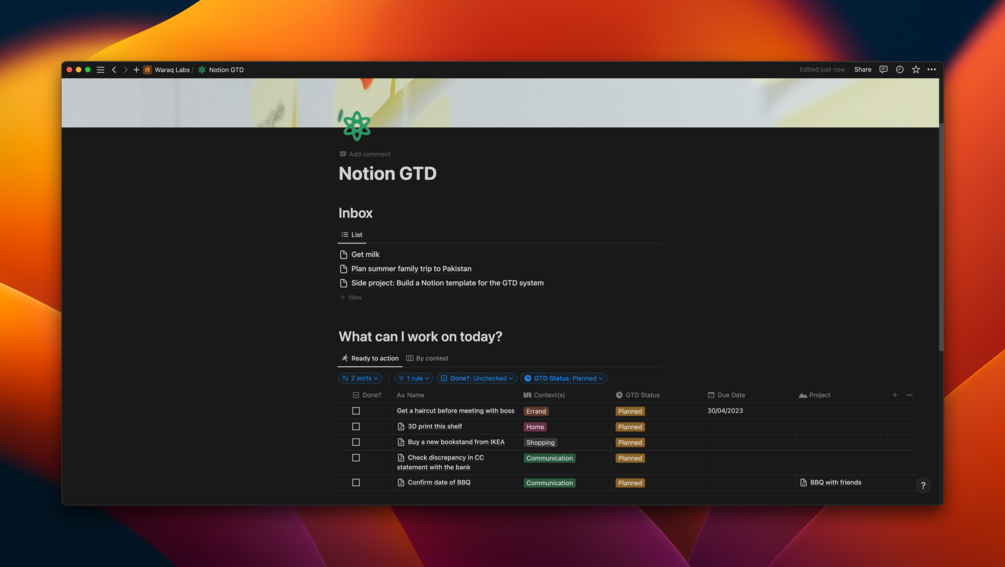Check off Confirm date of BBQ
This screenshot has width=1005, height=567.
[356, 483]
